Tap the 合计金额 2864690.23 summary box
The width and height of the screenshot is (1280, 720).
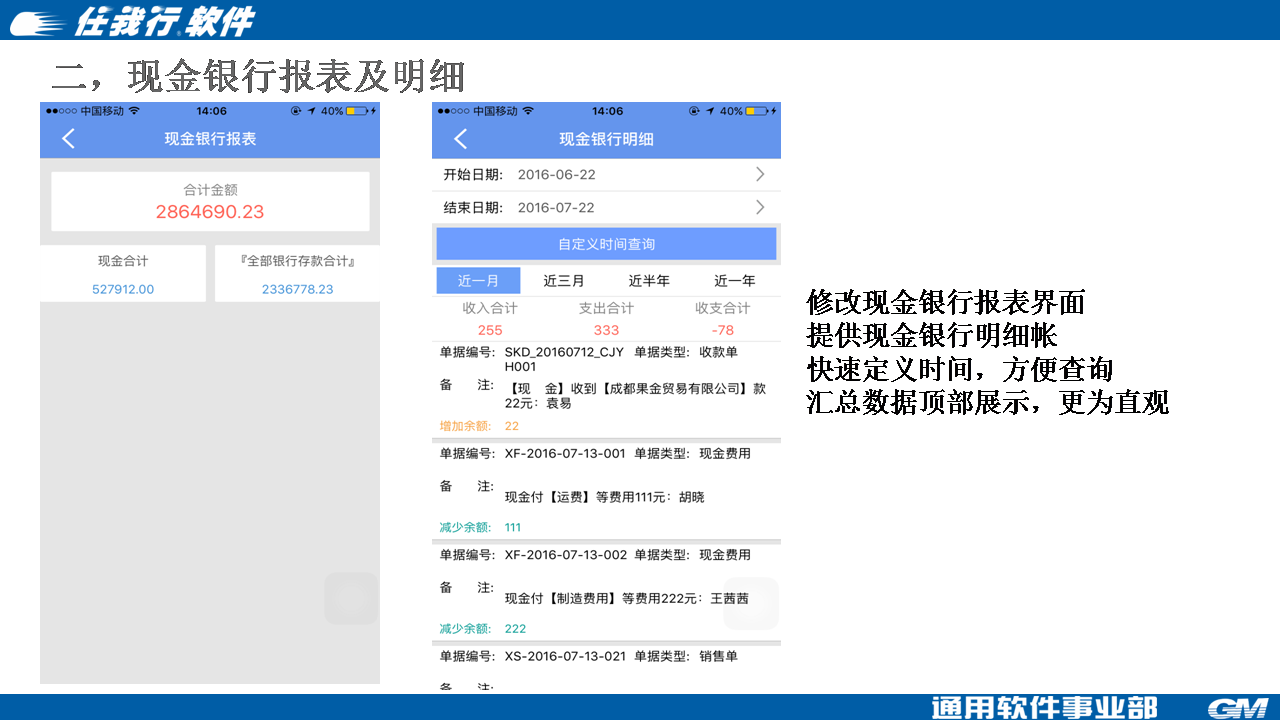point(210,201)
